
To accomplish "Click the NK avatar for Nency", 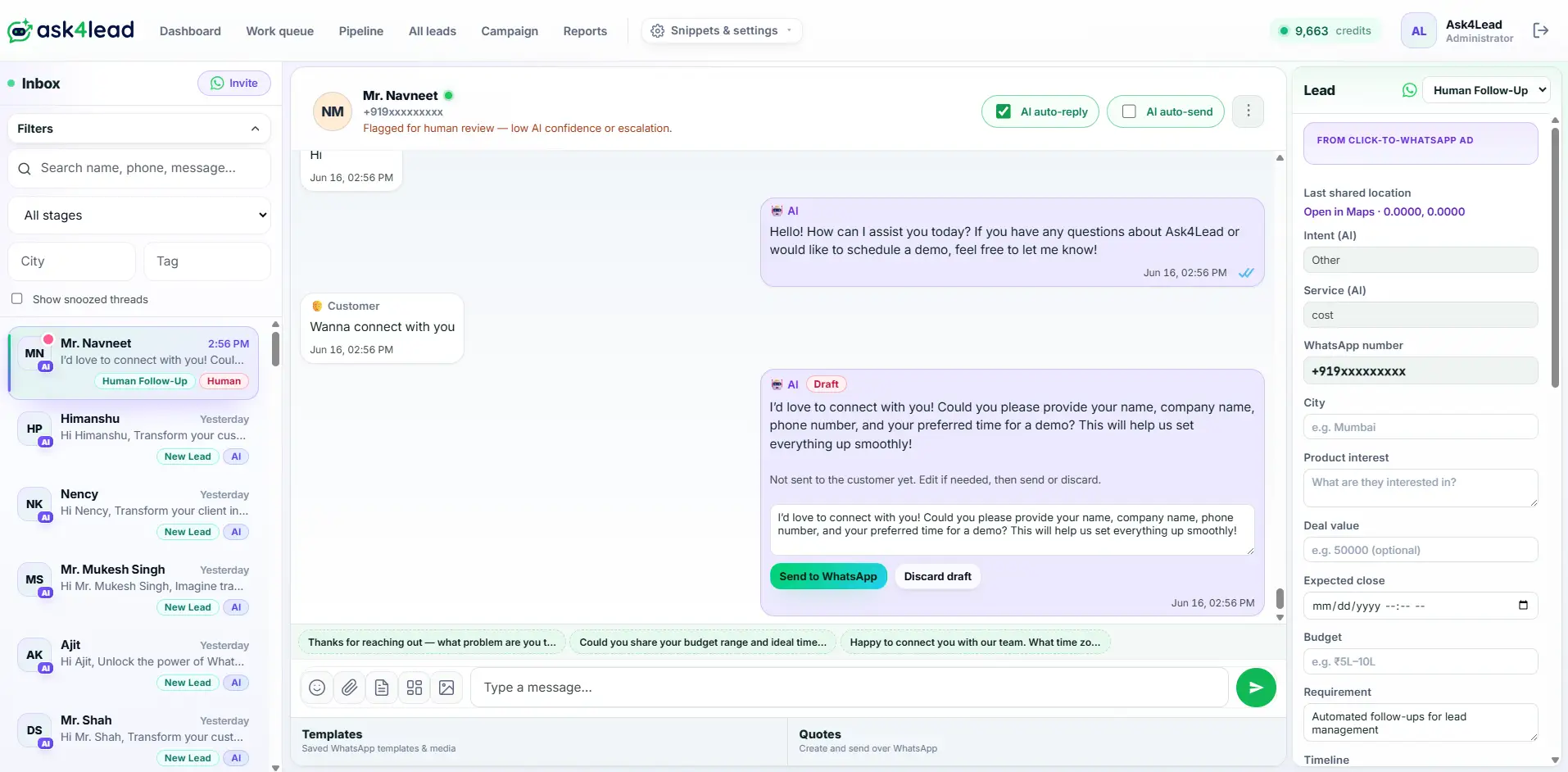I will 34,504.
